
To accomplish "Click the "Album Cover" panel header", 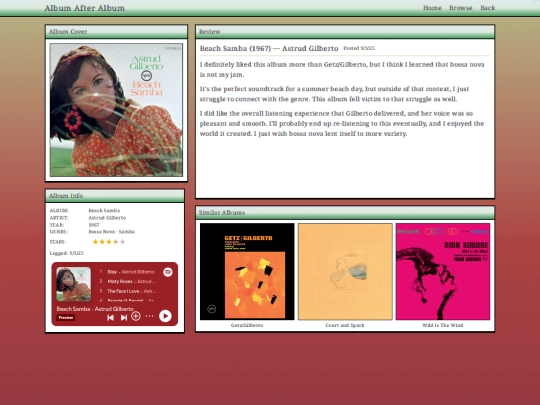I will point(116,32).
